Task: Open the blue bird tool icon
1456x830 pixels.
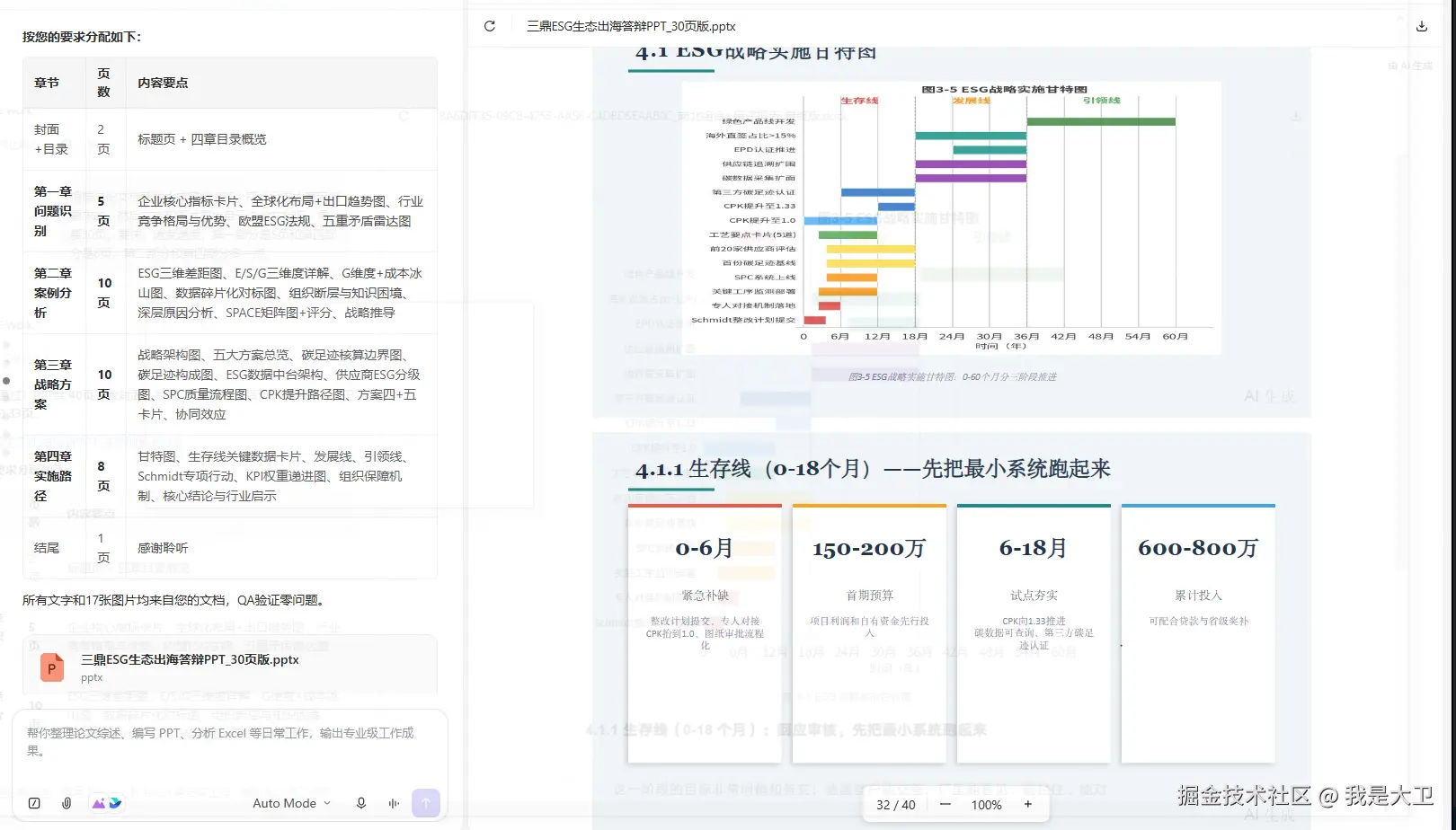Action: coord(115,803)
